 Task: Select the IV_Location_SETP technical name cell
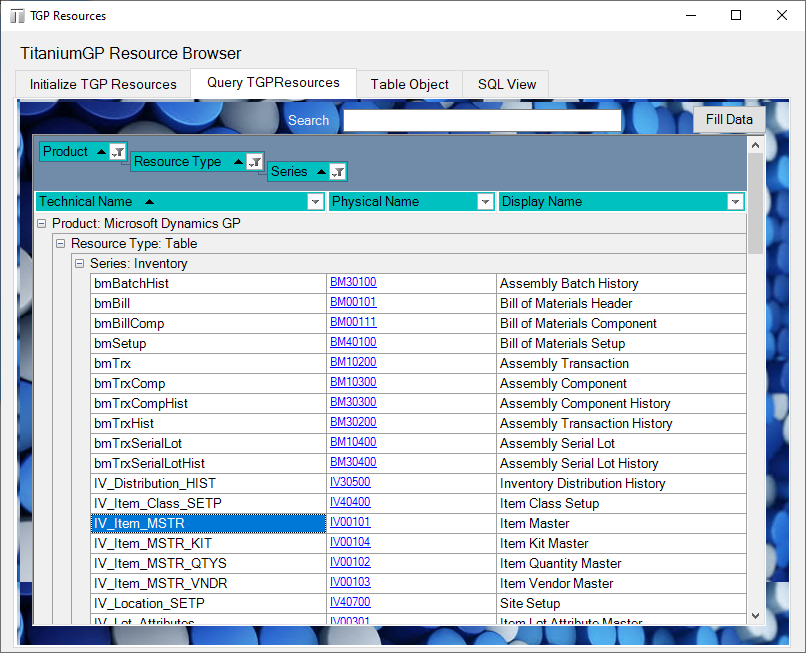[x=208, y=604]
